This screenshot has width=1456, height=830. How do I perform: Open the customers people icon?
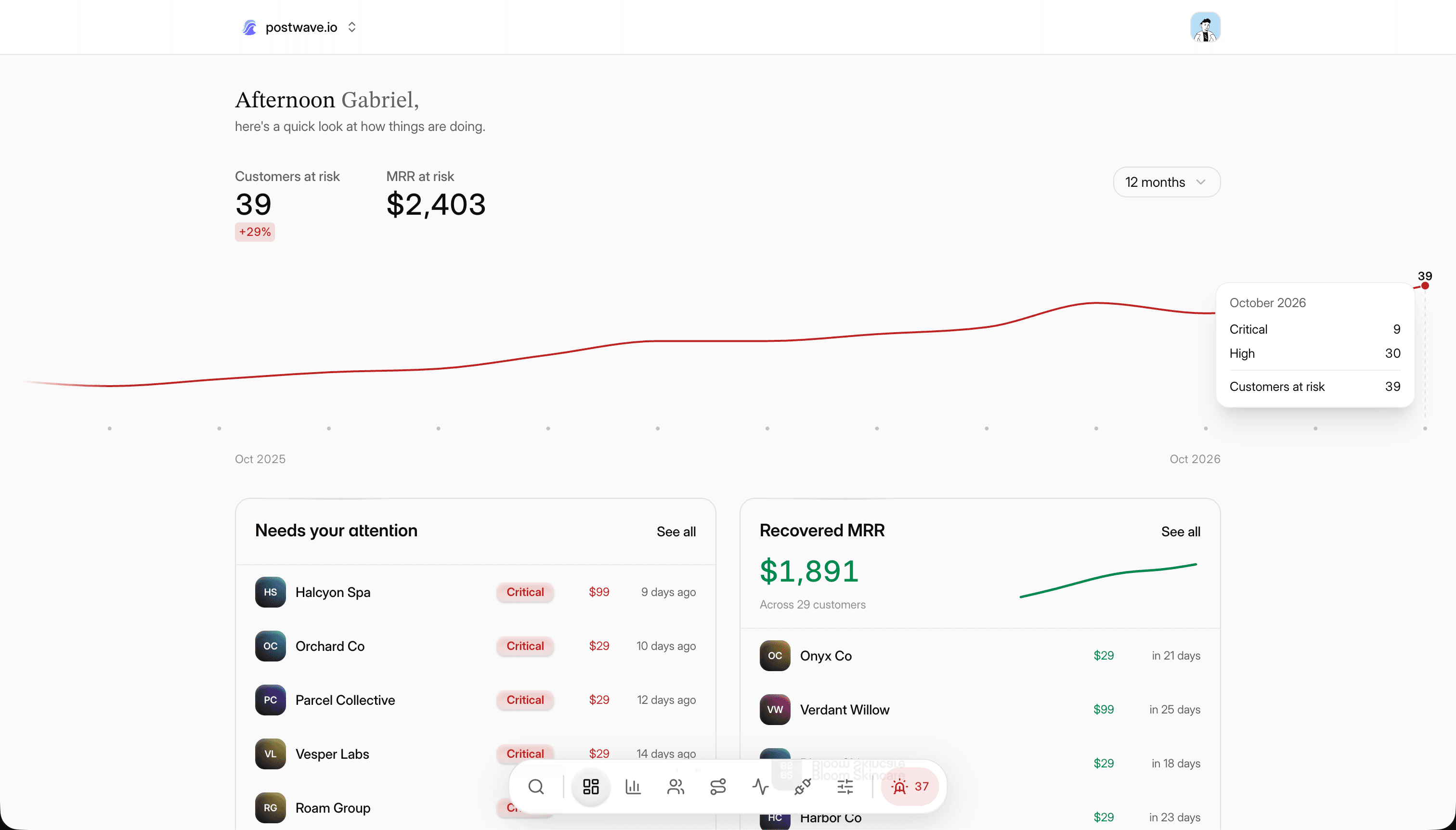[x=676, y=787]
